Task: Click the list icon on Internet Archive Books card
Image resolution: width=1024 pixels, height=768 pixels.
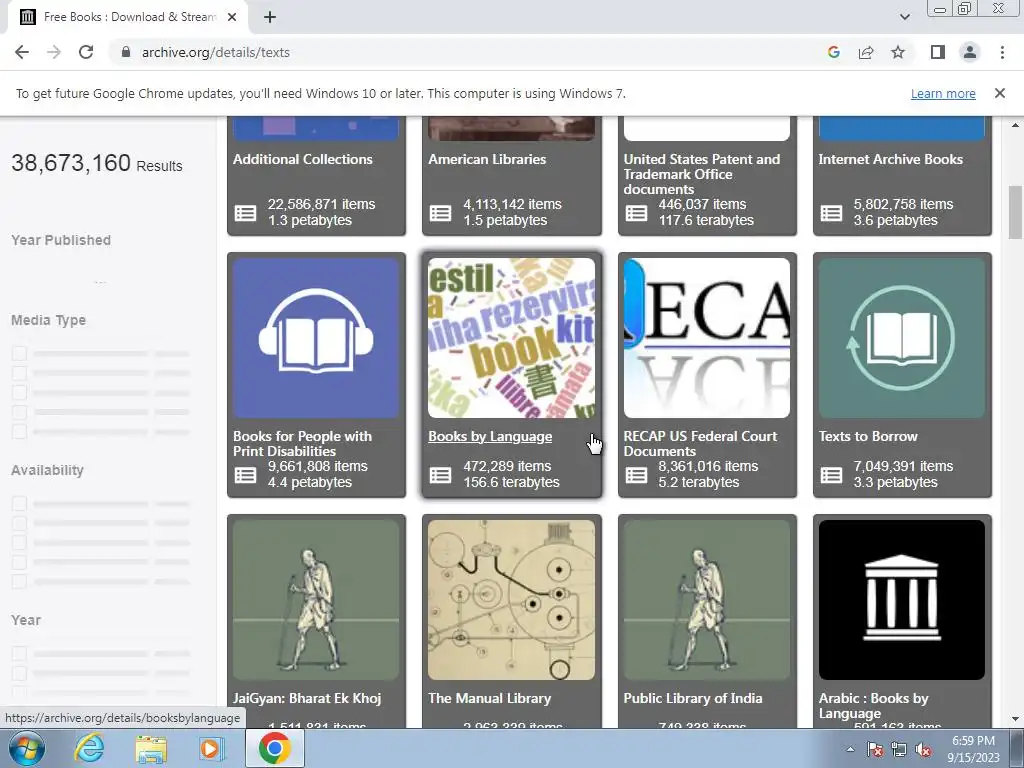Action: click(831, 213)
